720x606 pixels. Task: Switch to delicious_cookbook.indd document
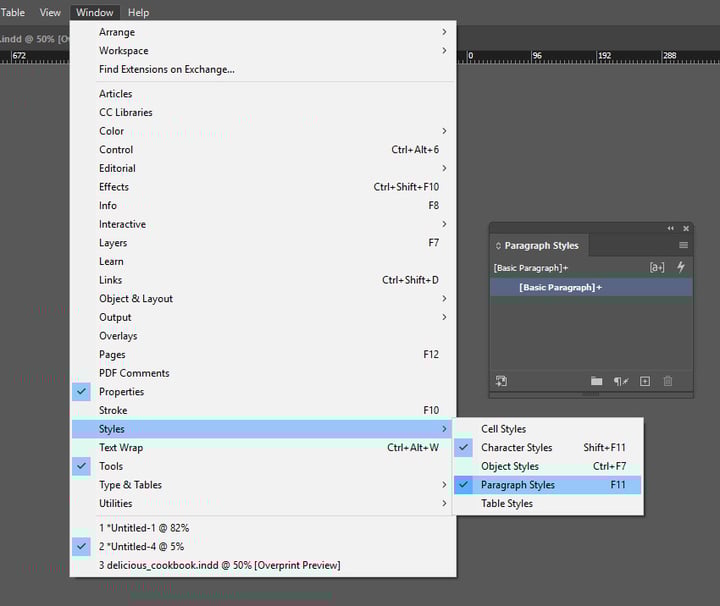pyautogui.click(x=219, y=565)
